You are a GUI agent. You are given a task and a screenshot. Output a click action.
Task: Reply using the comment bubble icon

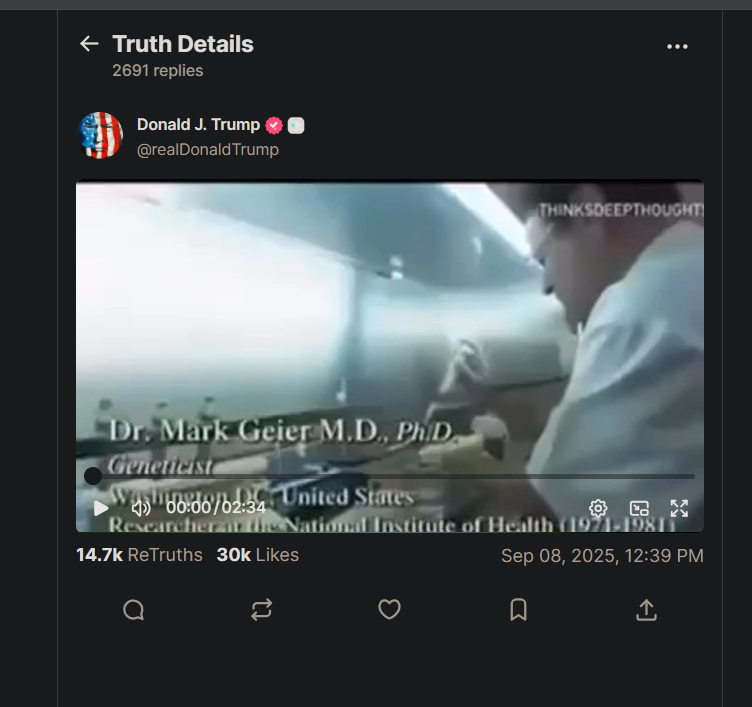(133, 610)
